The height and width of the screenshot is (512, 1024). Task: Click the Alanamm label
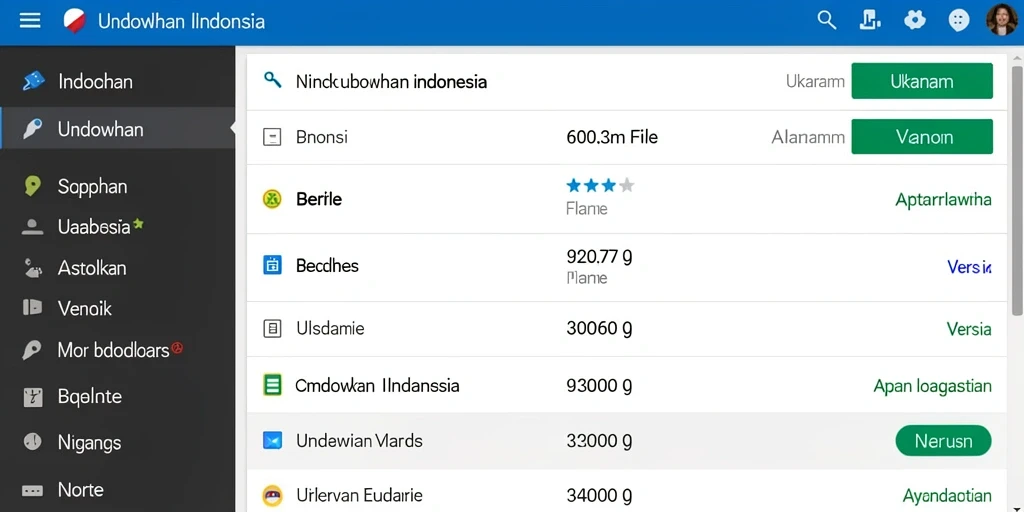point(808,137)
